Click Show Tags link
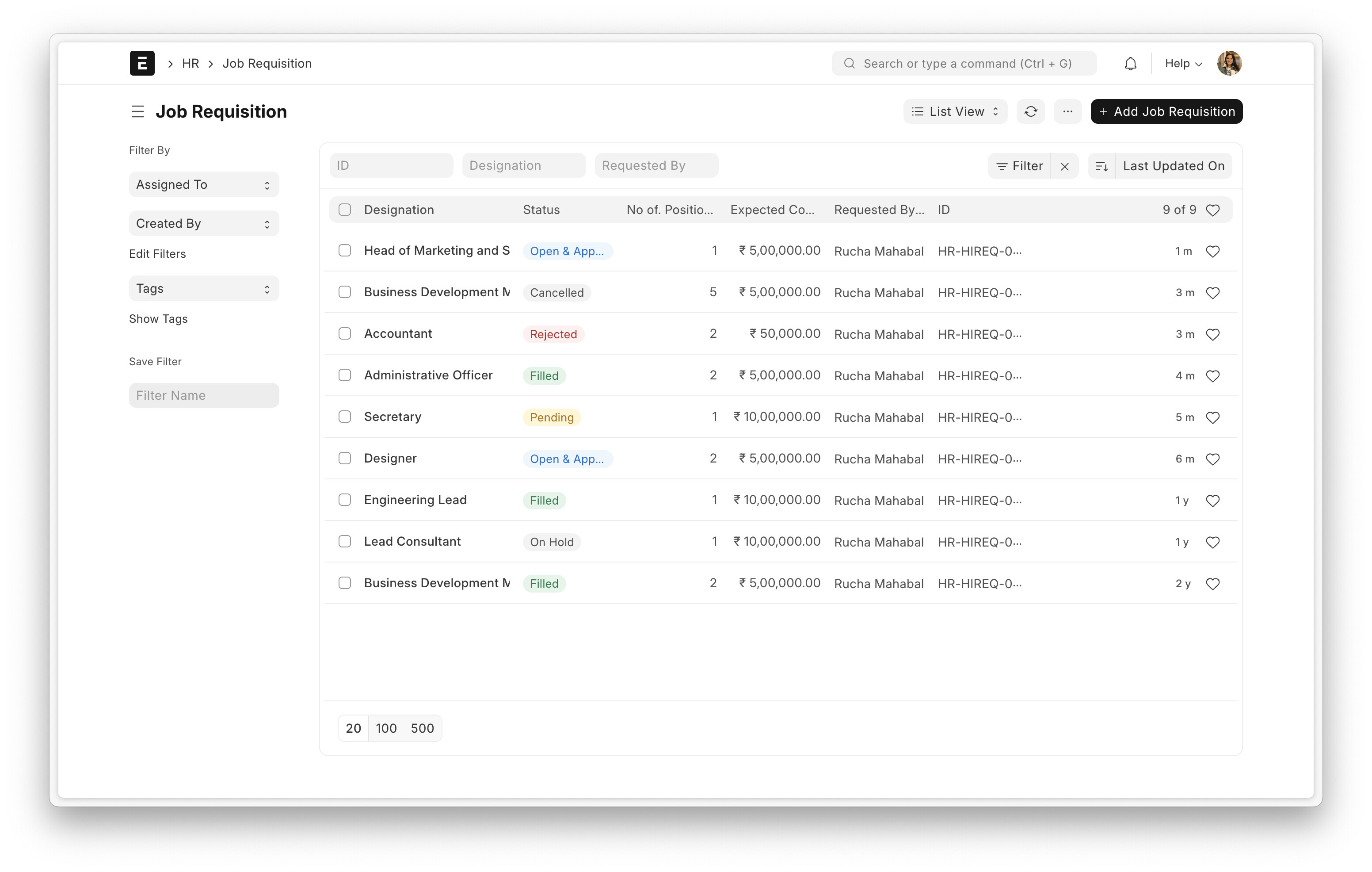Screen dimensions: 1372x872 click(158, 319)
